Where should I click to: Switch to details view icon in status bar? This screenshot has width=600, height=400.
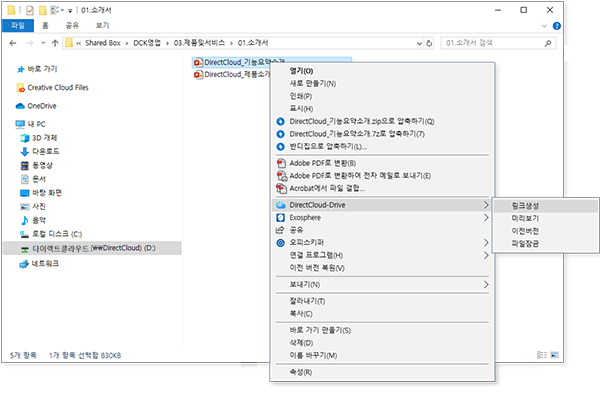coord(542,355)
